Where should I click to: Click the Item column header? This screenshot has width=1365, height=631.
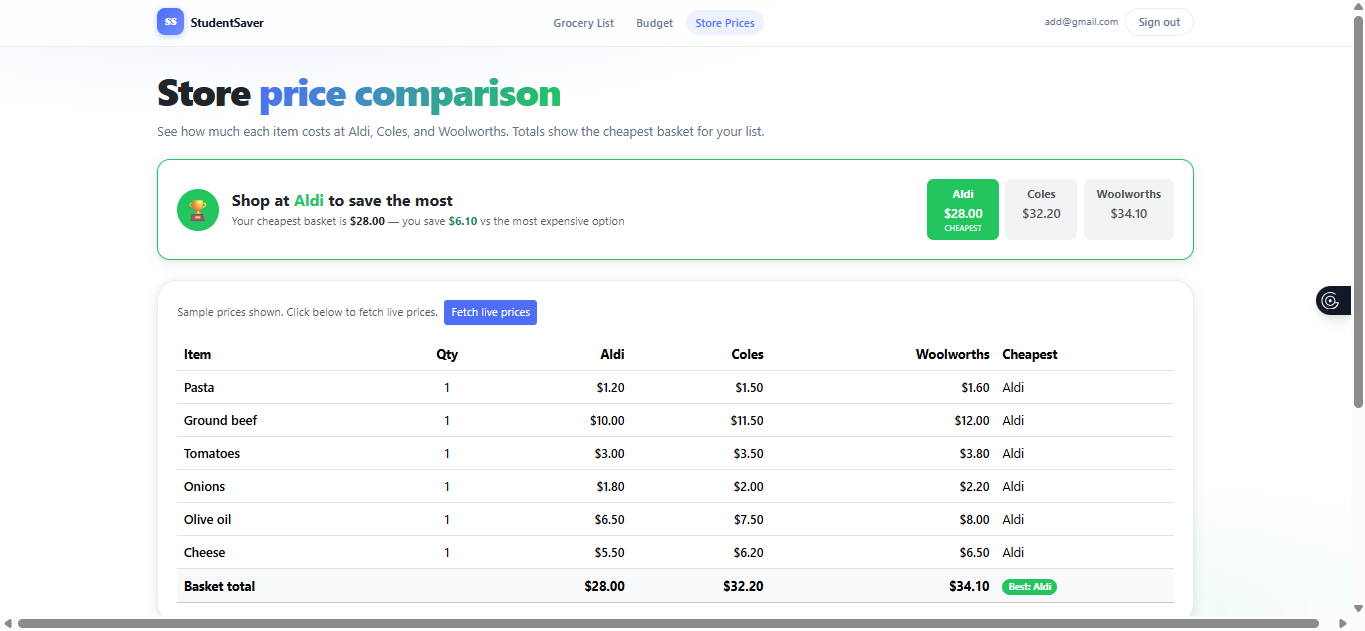[197, 355]
